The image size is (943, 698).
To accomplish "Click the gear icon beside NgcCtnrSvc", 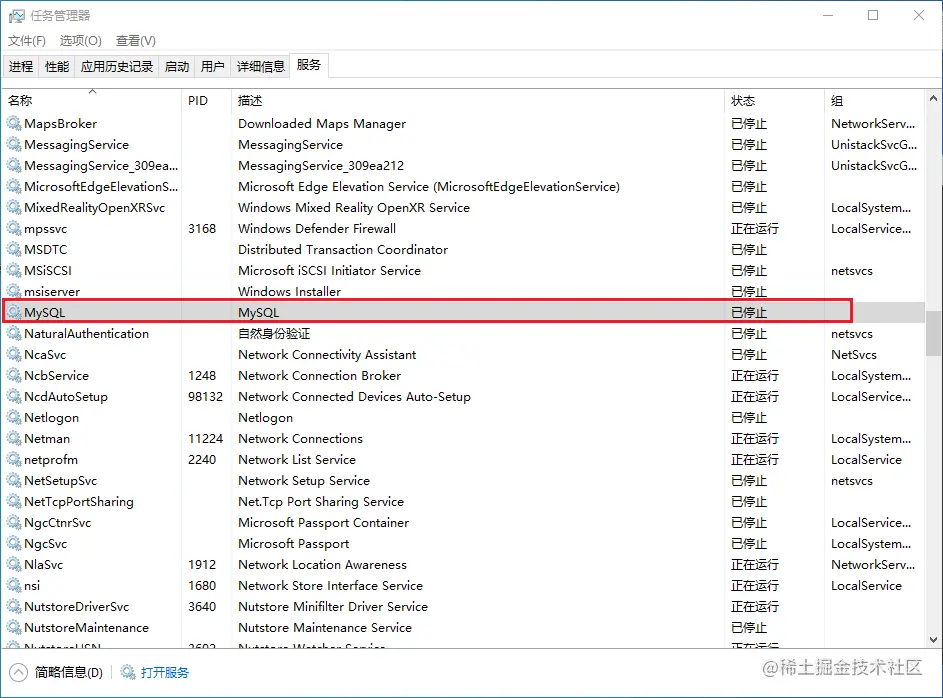I will tap(14, 522).
